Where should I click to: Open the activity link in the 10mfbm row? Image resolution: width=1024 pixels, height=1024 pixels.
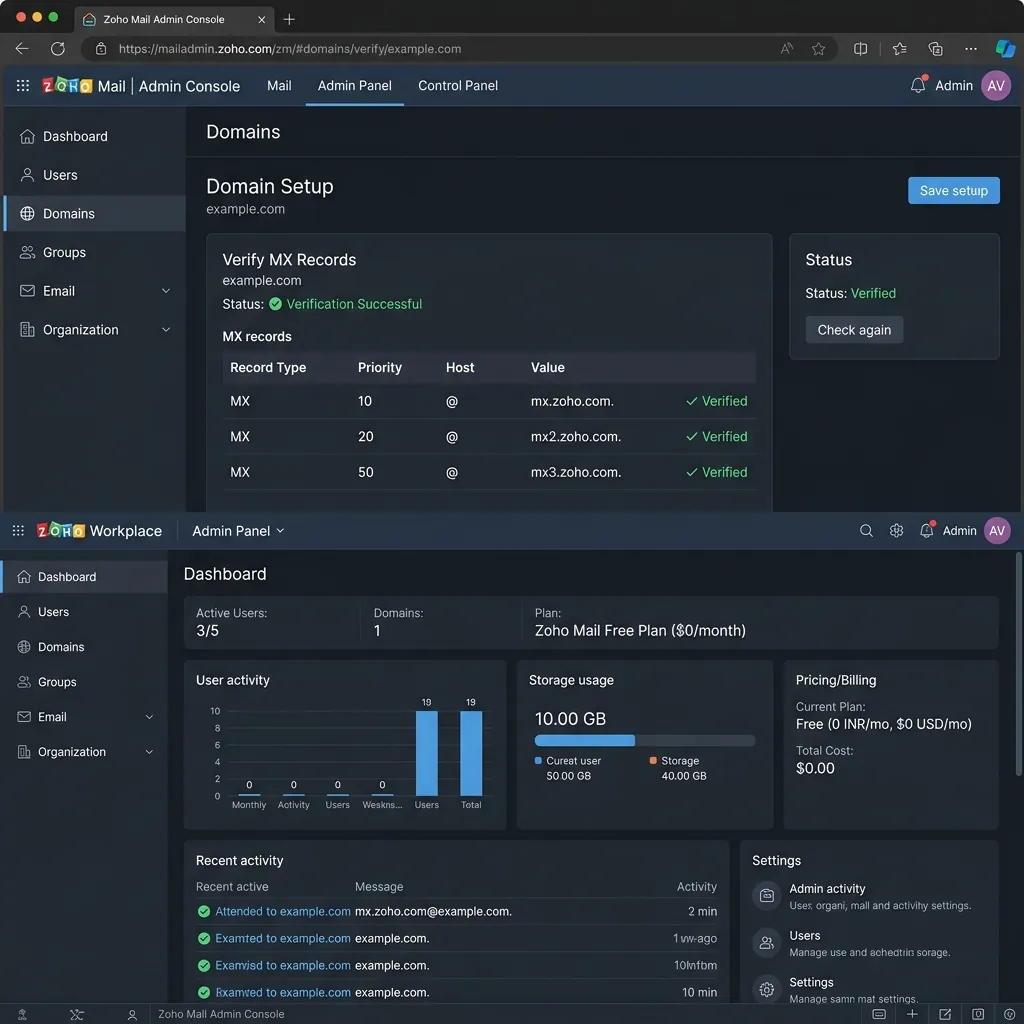click(x=283, y=965)
